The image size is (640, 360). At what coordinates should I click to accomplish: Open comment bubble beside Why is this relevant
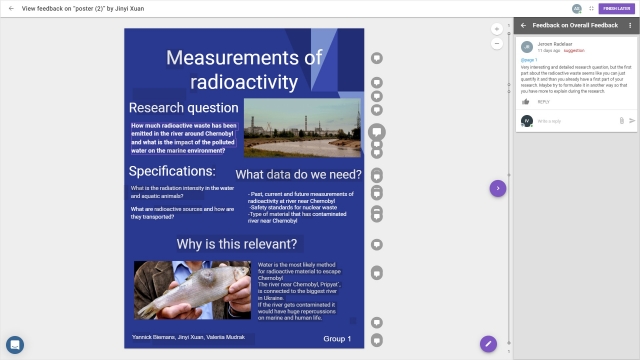coord(377,244)
